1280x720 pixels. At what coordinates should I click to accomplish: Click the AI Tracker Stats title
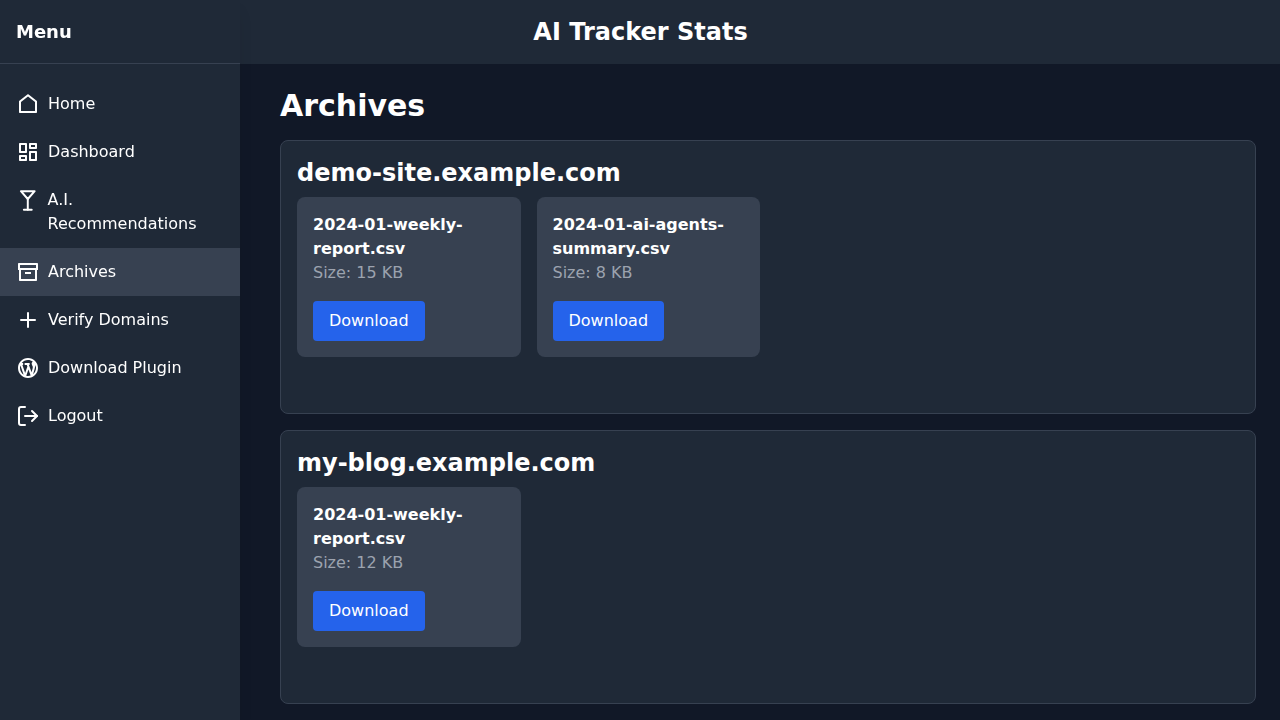pos(640,31)
